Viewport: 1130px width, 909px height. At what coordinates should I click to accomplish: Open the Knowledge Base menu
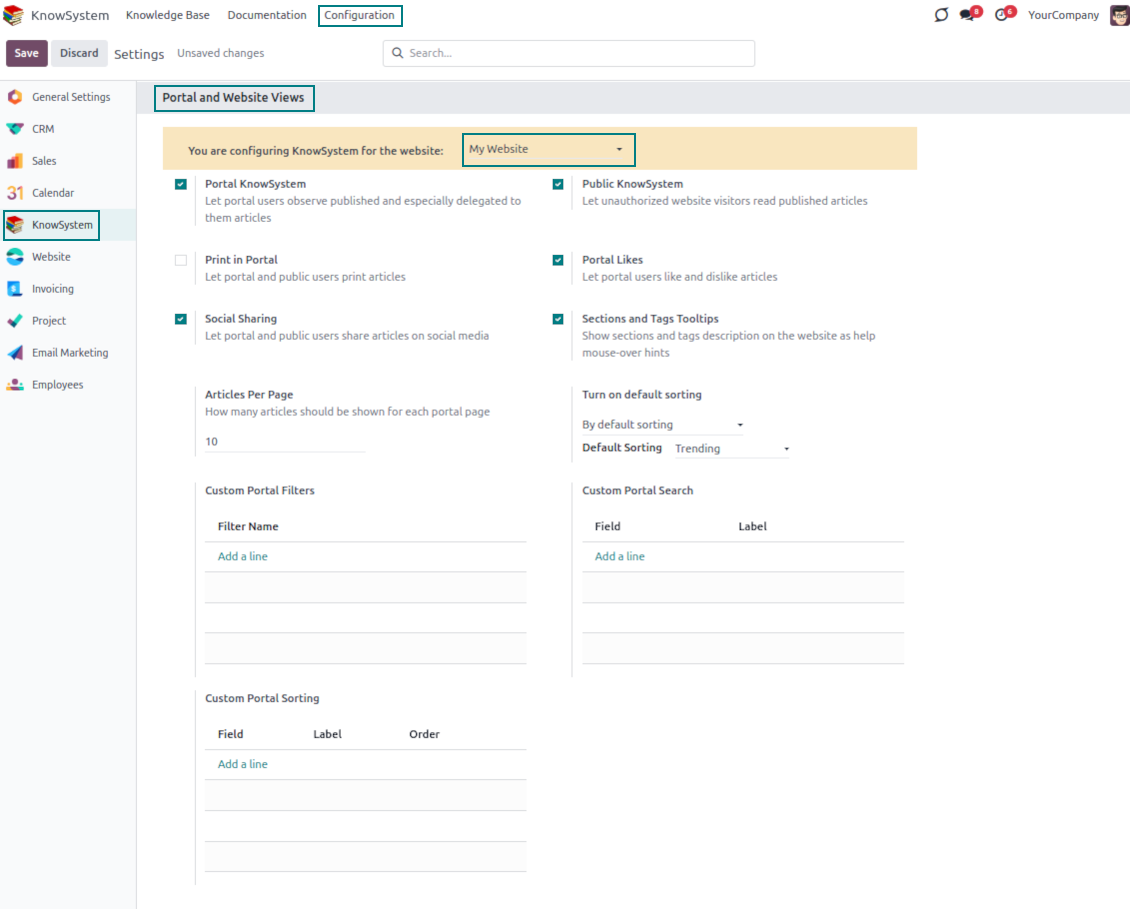tap(166, 15)
